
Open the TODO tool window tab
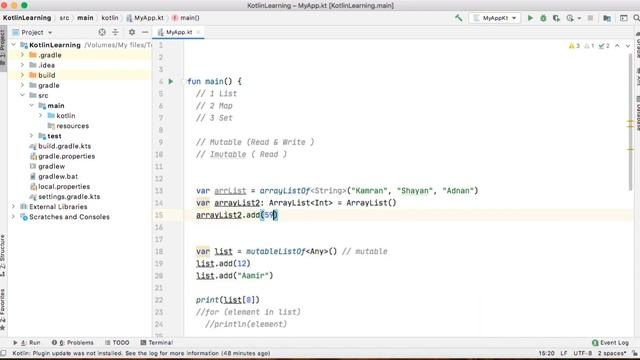(x=117, y=343)
